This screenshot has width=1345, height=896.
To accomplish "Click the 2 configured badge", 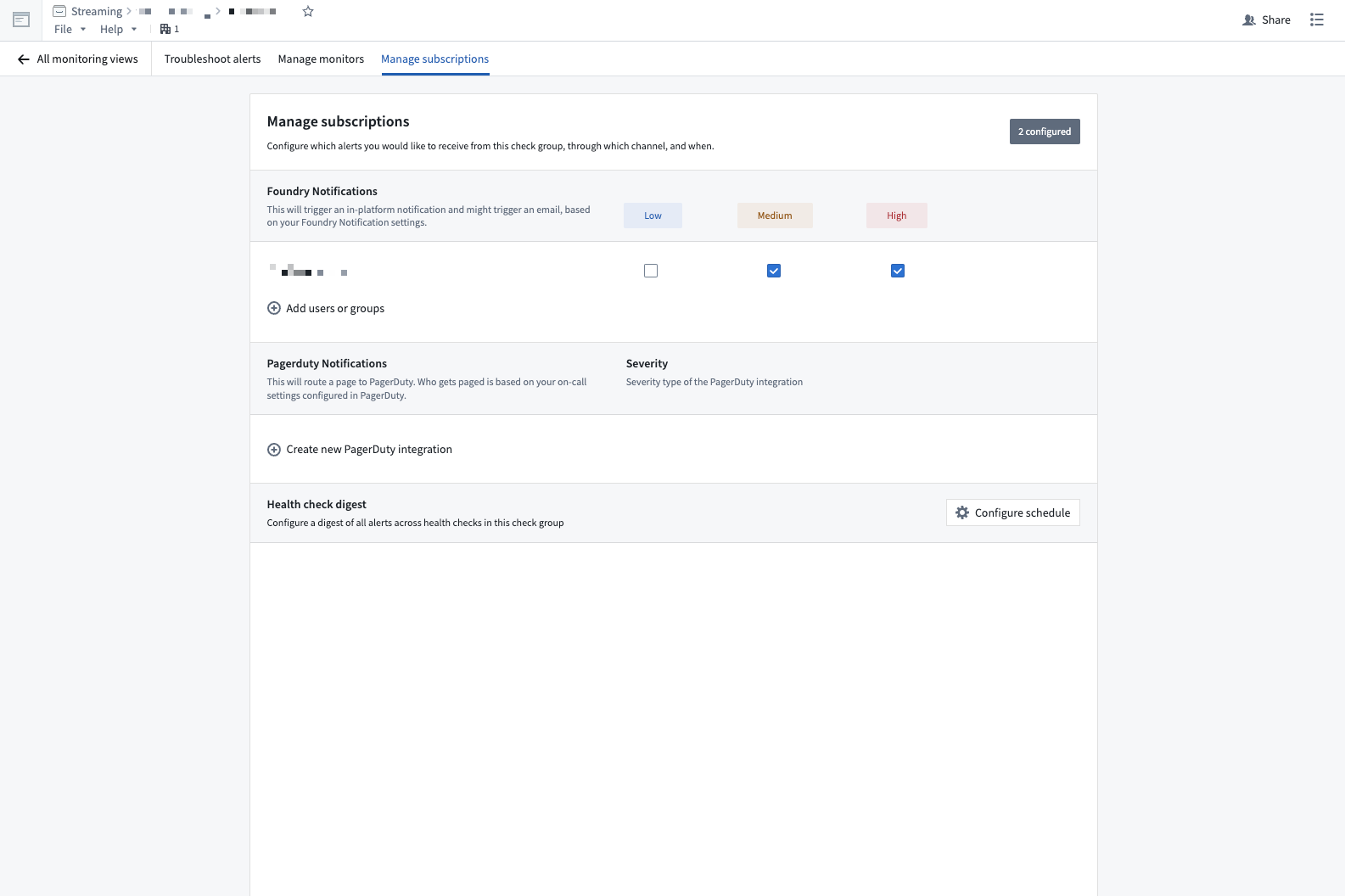I will click(1045, 132).
